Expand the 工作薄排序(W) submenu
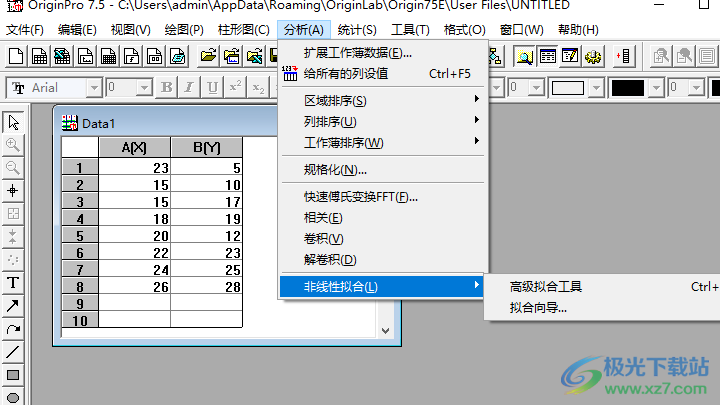Image resolution: width=720 pixels, height=405 pixels. coord(382,143)
